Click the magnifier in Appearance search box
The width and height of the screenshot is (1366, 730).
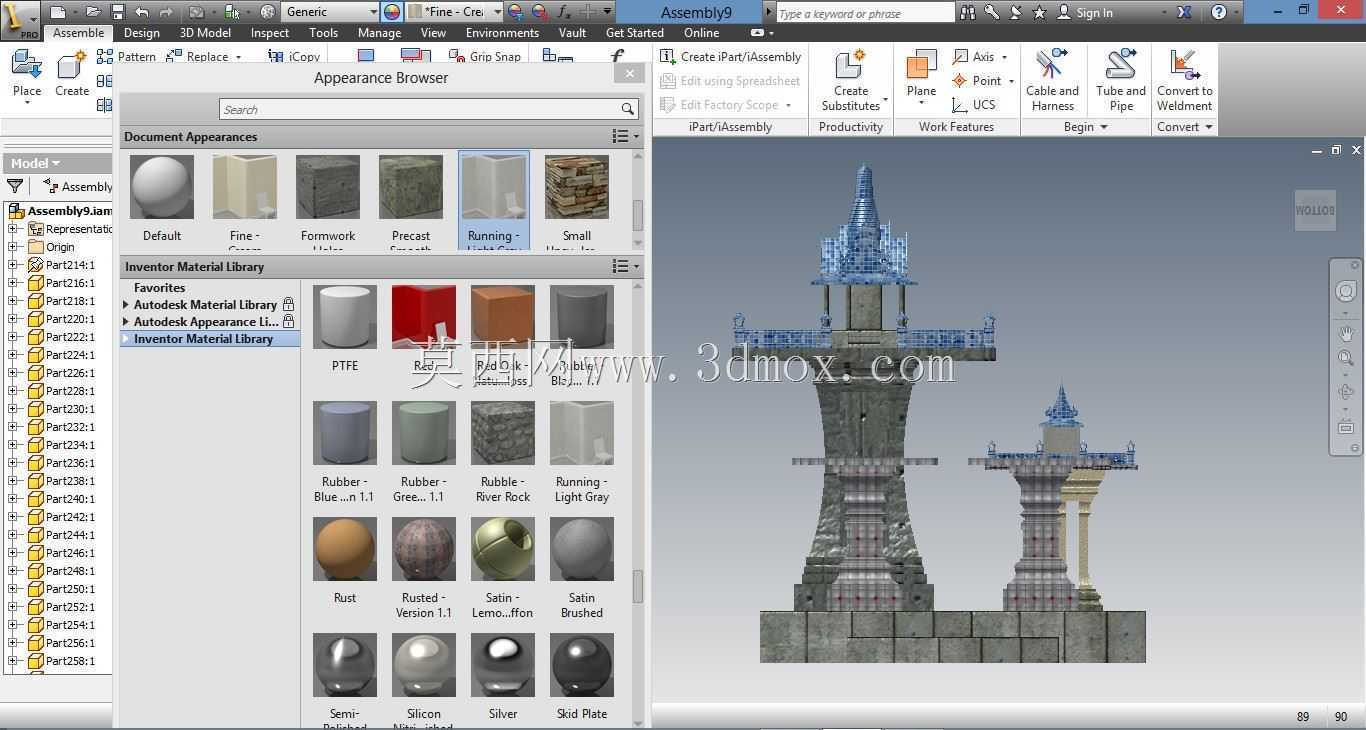(627, 109)
